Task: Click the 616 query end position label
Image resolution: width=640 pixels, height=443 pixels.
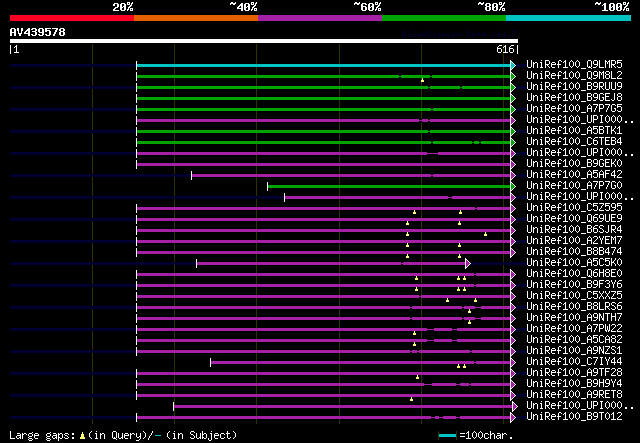Action: point(505,49)
